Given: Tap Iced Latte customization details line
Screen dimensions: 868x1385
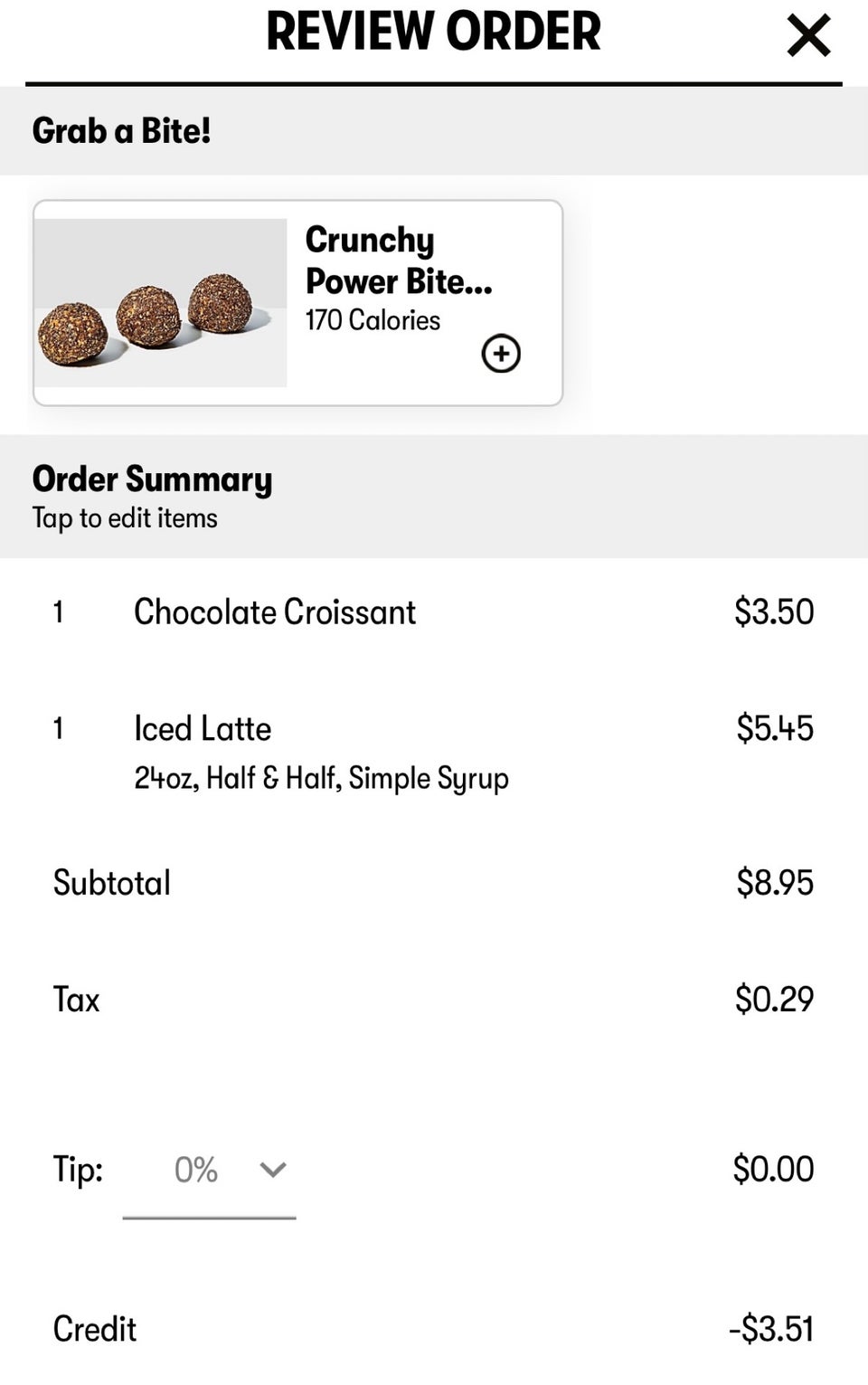Looking at the screenshot, I should (321, 778).
